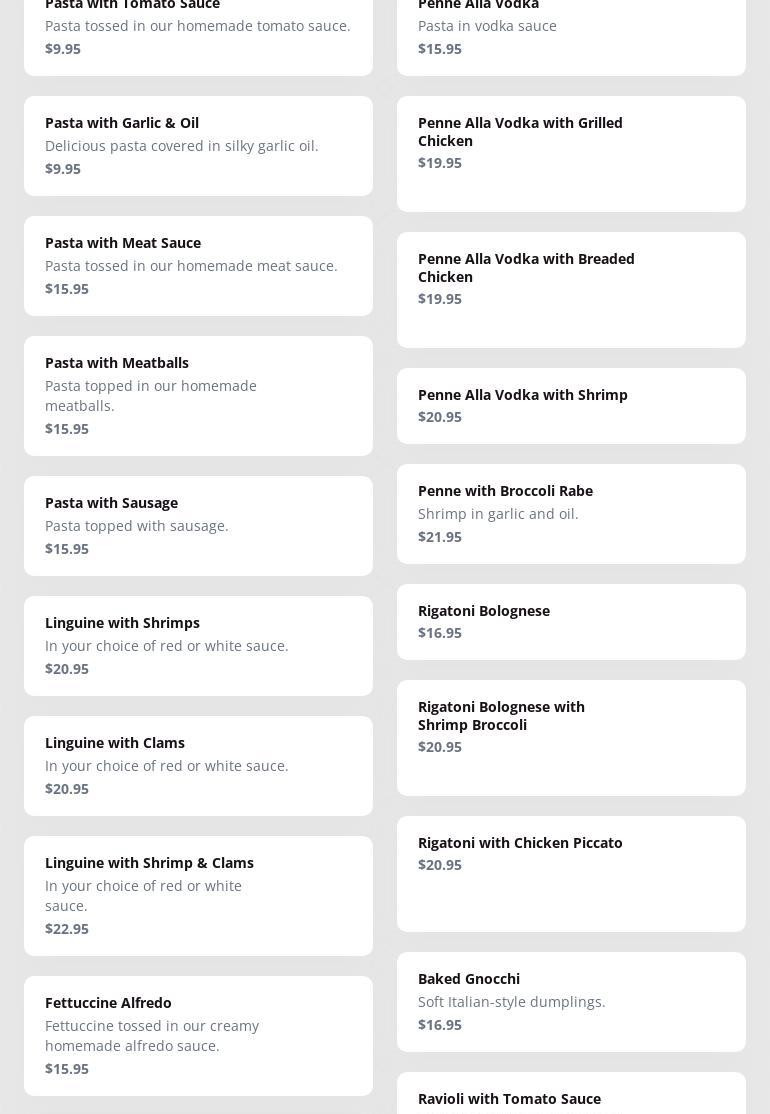Select Linguine with Shrimps dish
This screenshot has width=770, height=1114.
point(198,646)
